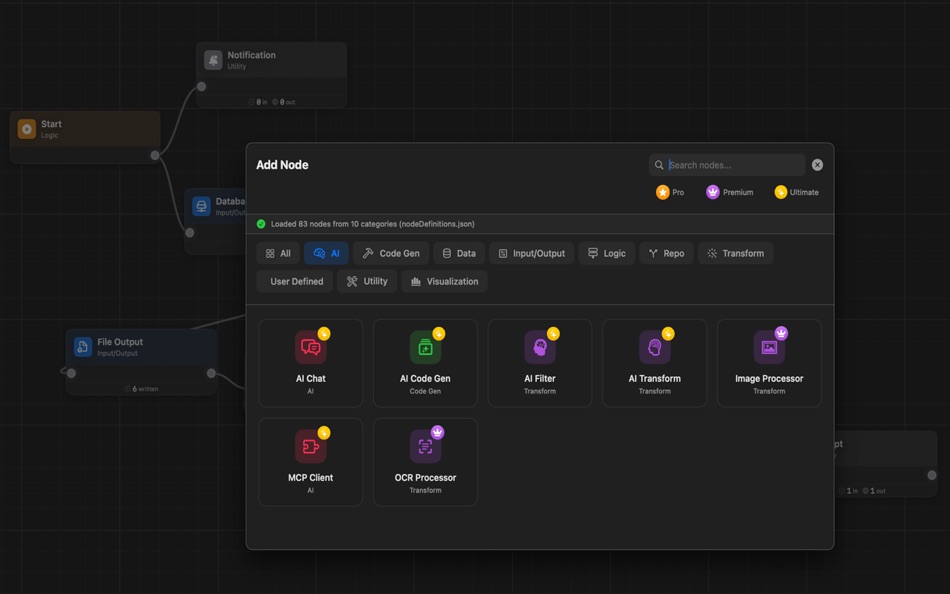The image size is (950, 594).
Task: Click the Ultimate badge on AI Transform card
Action: pyautogui.click(x=668, y=333)
